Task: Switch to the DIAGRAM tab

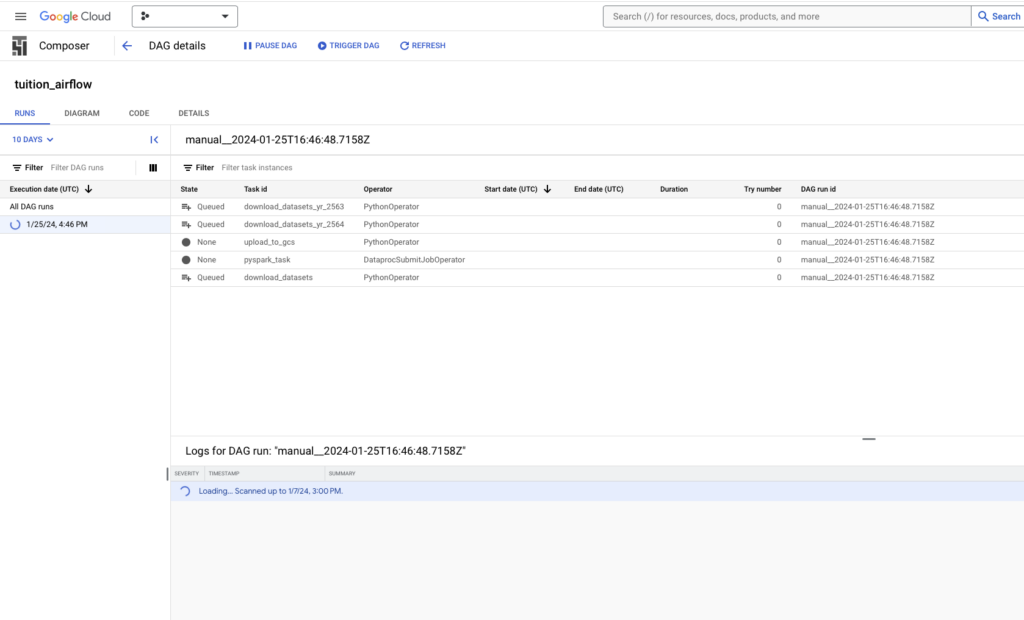Action: tap(82, 113)
